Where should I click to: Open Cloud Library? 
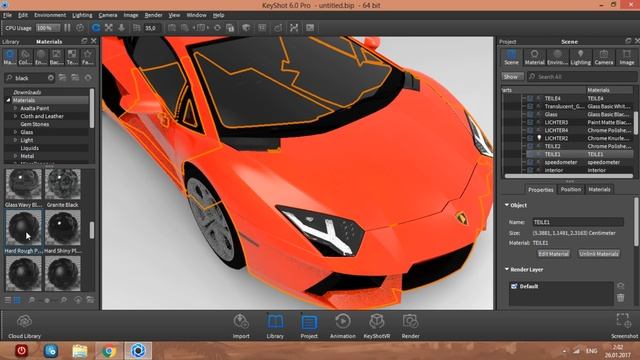click(x=24, y=327)
